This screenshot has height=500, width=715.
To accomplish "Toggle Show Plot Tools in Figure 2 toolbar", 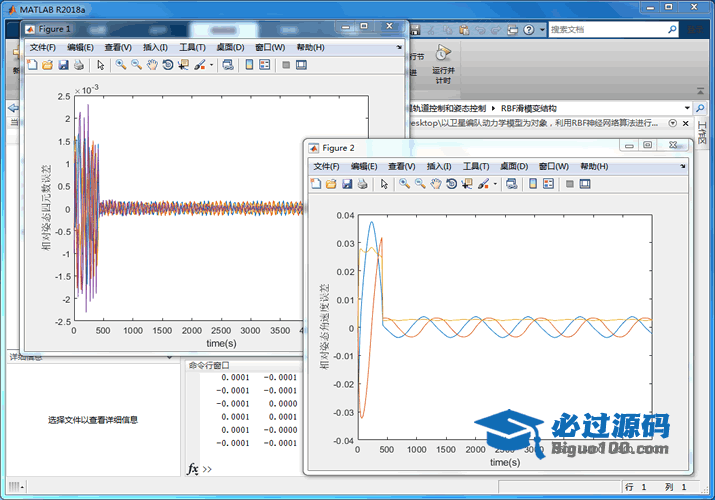I will click(x=586, y=184).
